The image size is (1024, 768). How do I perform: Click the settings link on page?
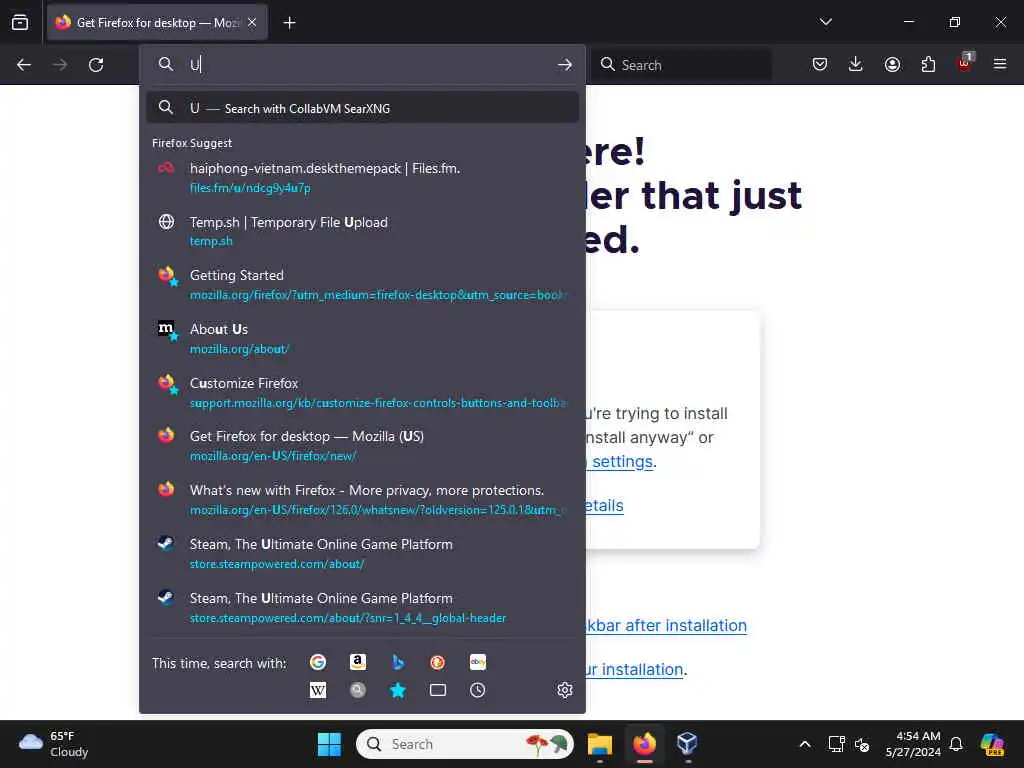click(x=621, y=462)
